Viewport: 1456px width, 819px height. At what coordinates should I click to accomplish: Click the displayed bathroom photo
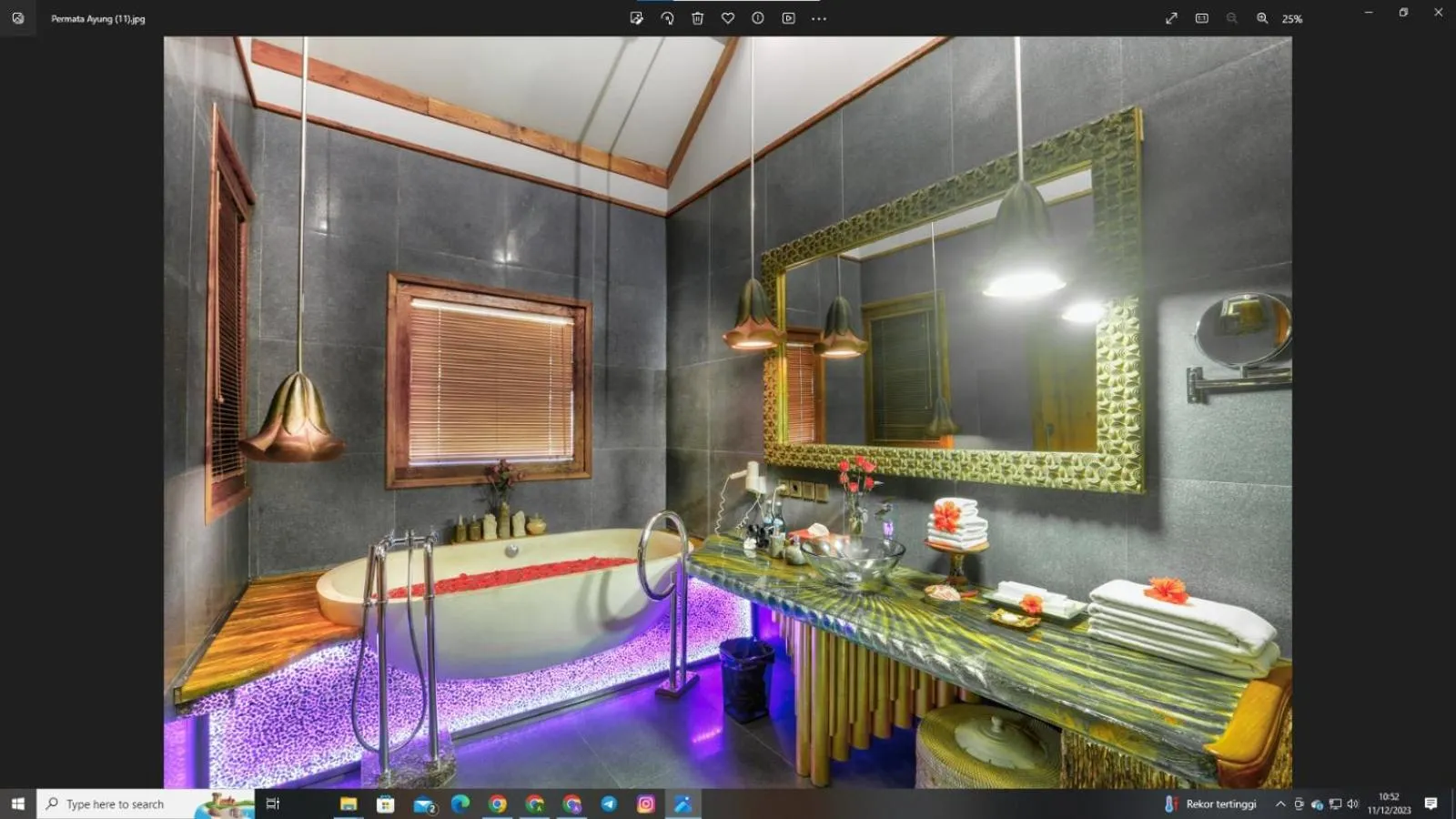[x=727, y=411]
